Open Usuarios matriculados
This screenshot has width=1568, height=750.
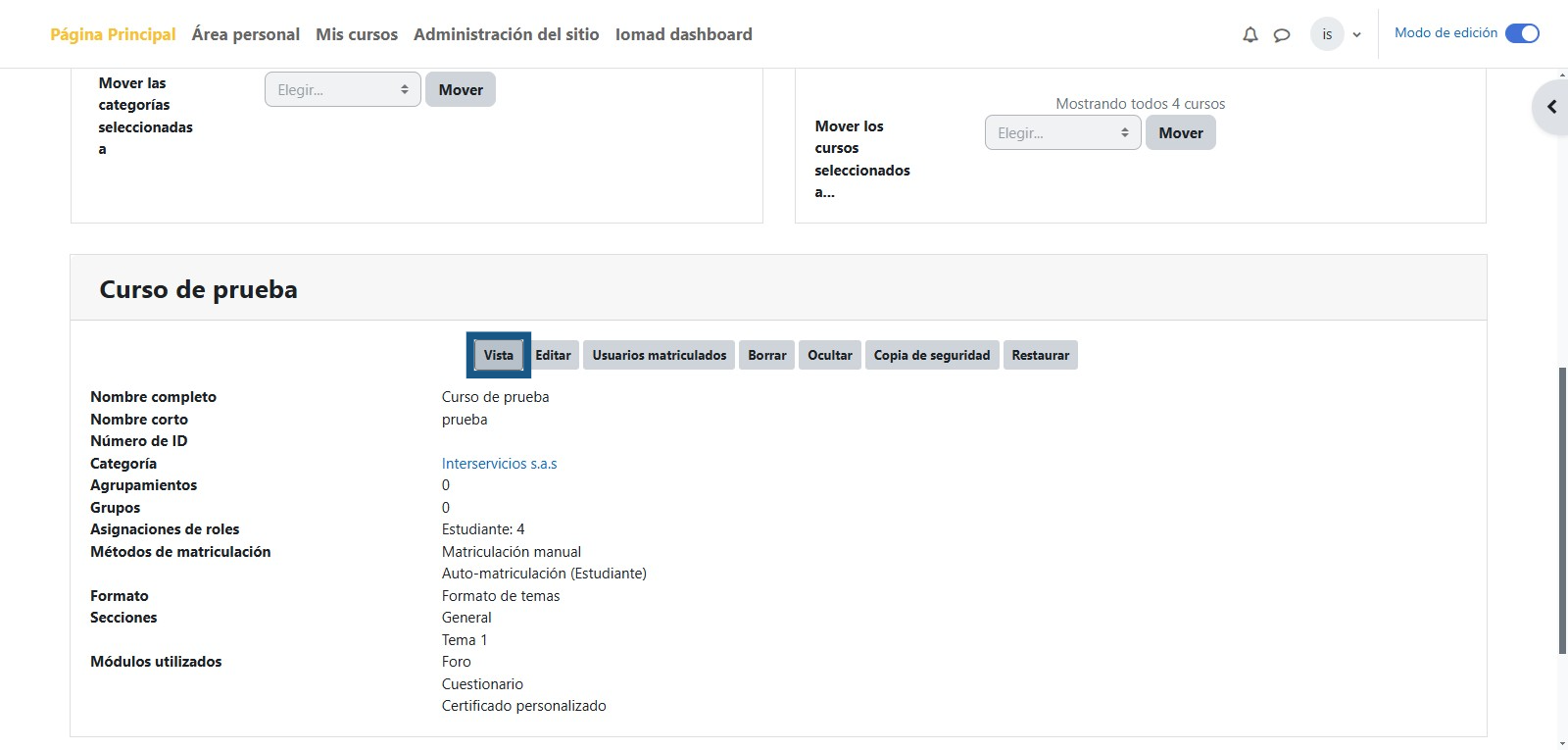[x=659, y=355]
